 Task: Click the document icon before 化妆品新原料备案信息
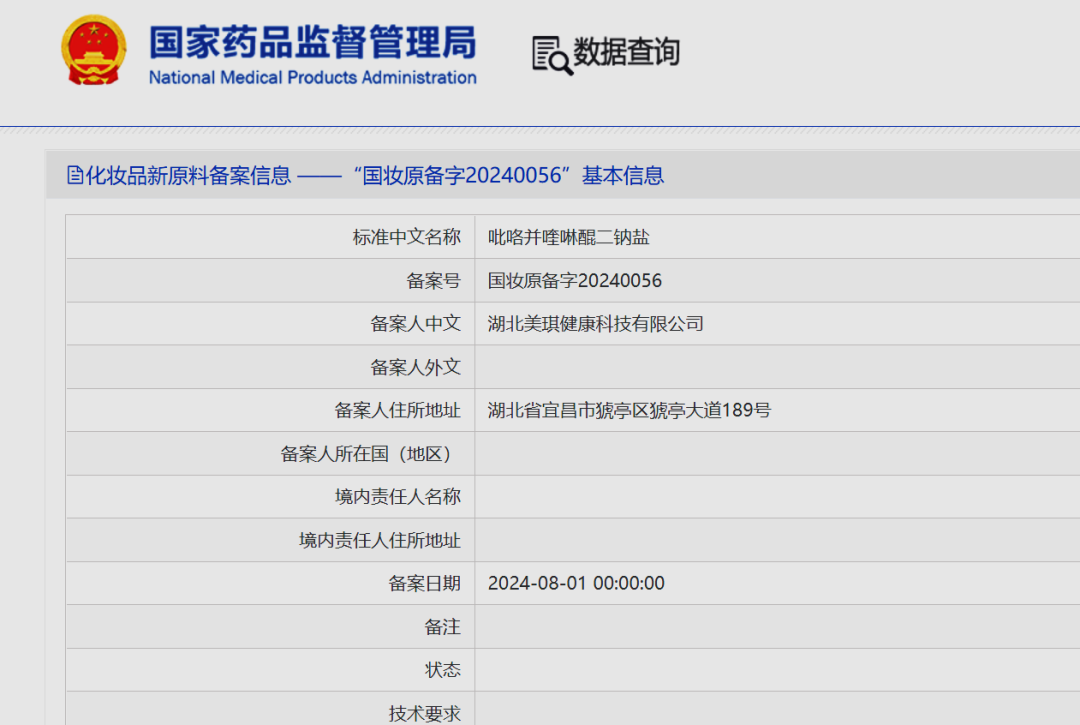pos(75,176)
